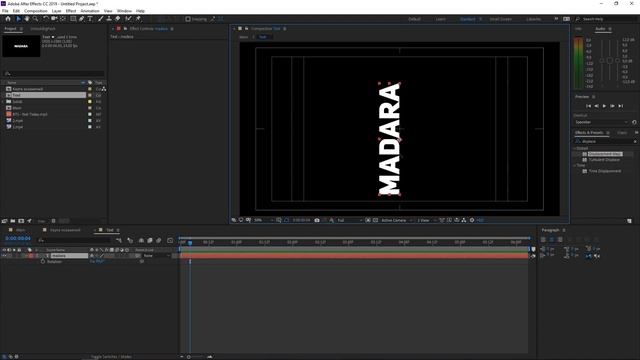640x360 pixels.
Task: Click the timeline zoom slider at bottom
Action: (x=189, y=357)
